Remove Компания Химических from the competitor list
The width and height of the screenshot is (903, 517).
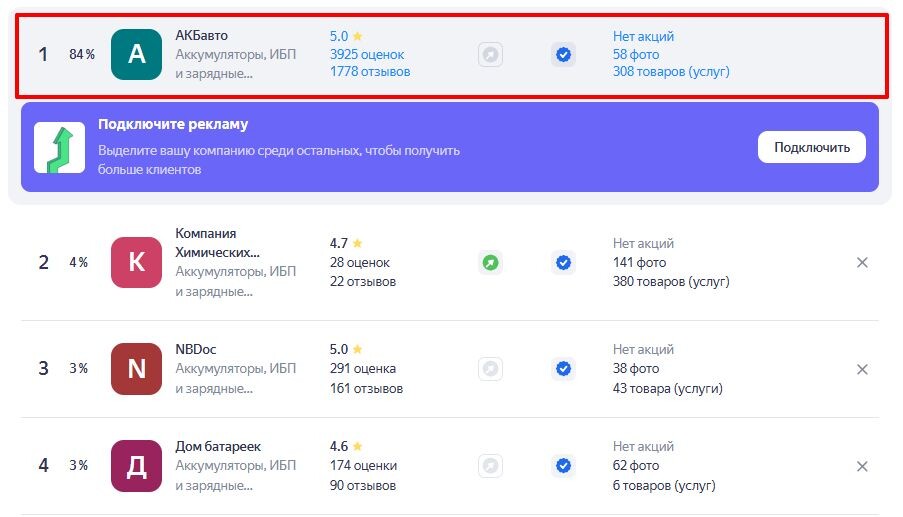862,263
